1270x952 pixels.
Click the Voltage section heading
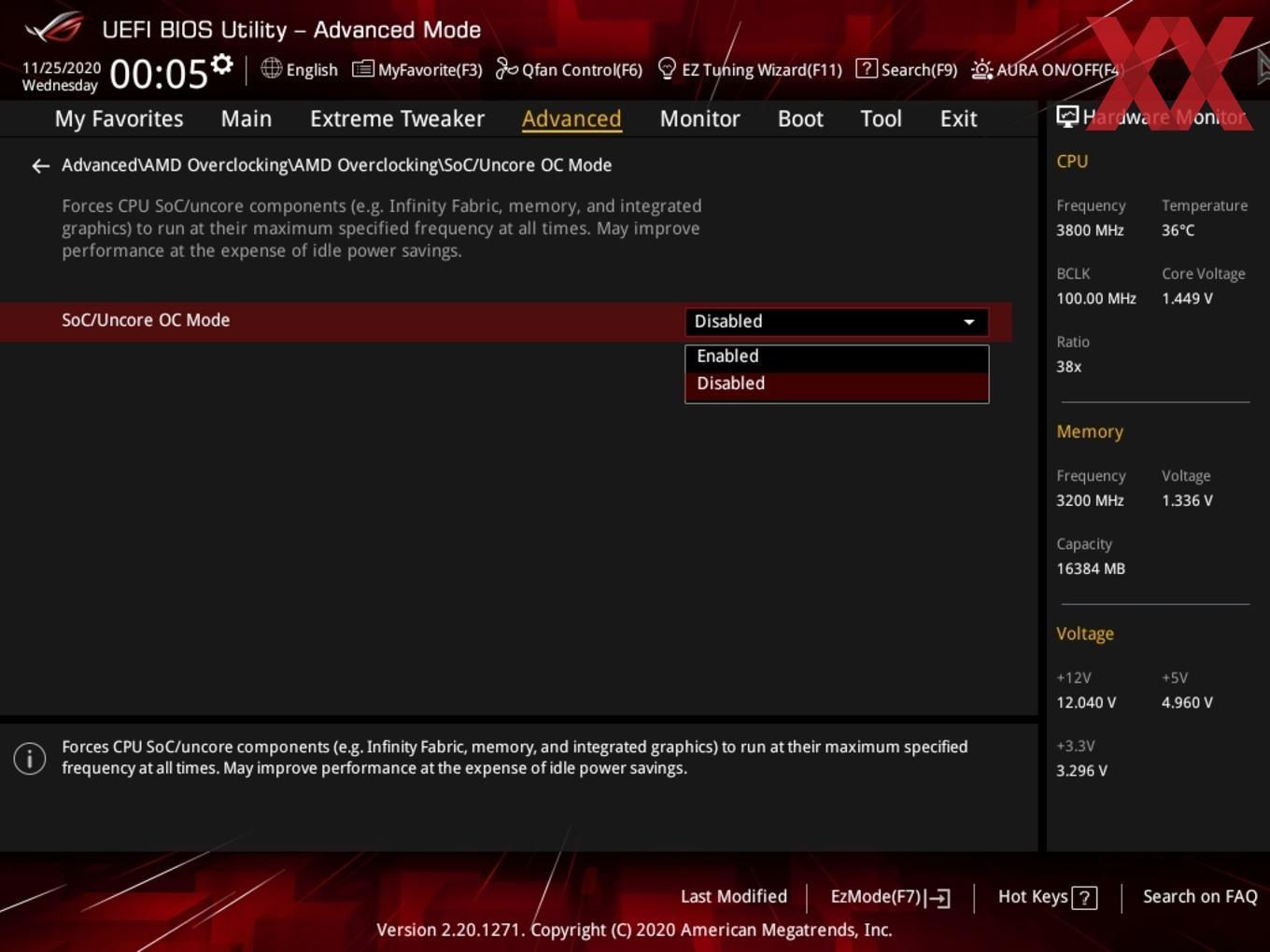click(1085, 634)
